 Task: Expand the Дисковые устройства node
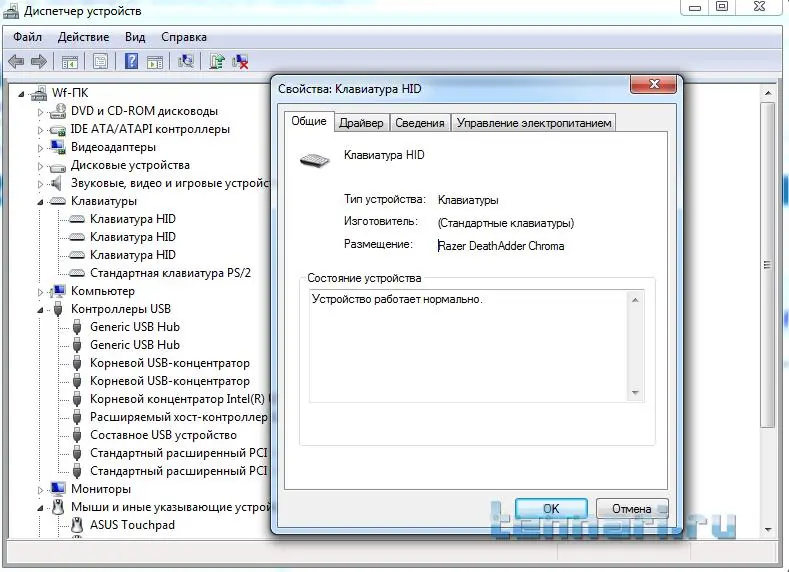coord(40,166)
